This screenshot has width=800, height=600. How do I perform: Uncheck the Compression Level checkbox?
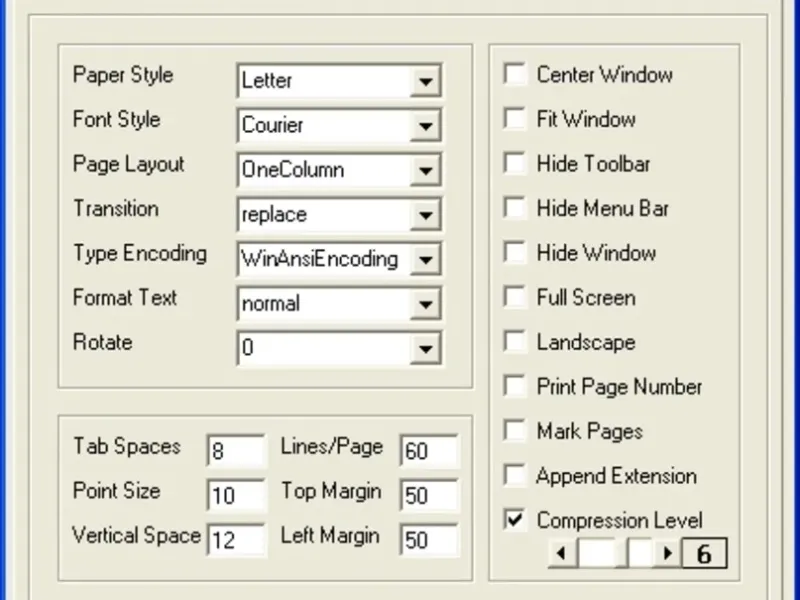click(516, 521)
